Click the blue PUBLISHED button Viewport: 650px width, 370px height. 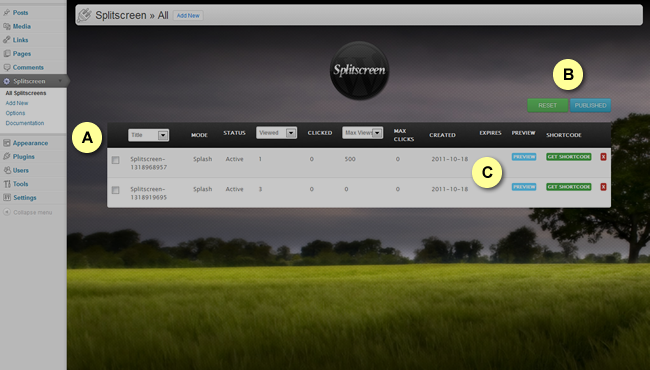point(590,105)
